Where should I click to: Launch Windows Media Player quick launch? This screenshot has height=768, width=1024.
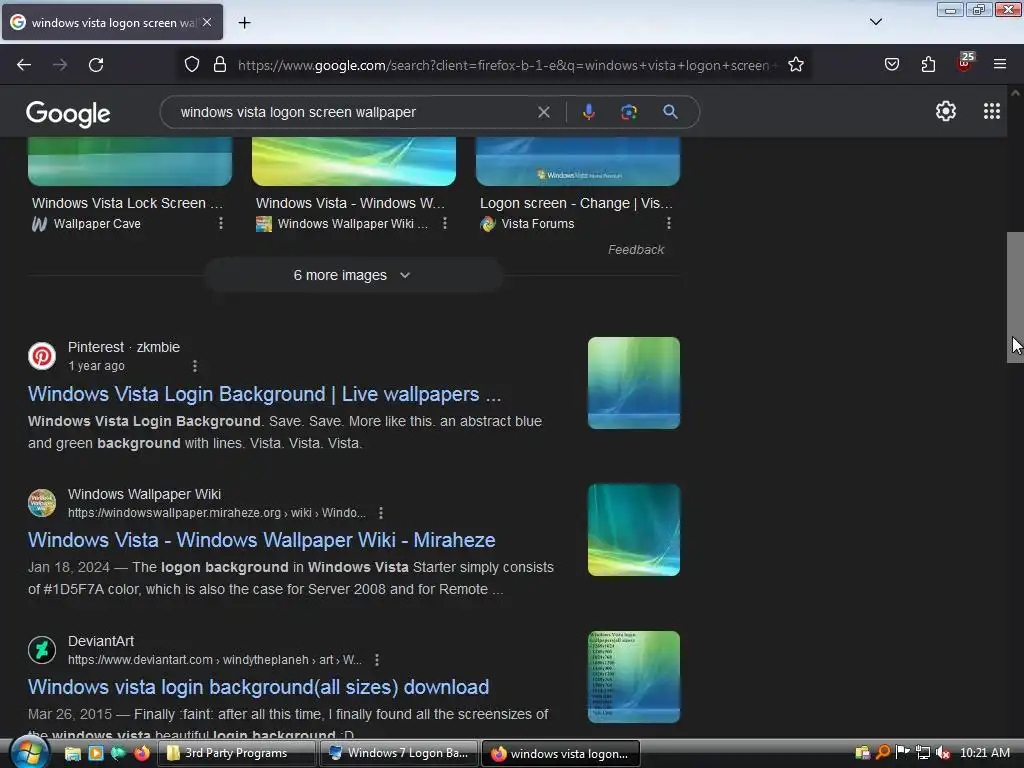(x=96, y=753)
